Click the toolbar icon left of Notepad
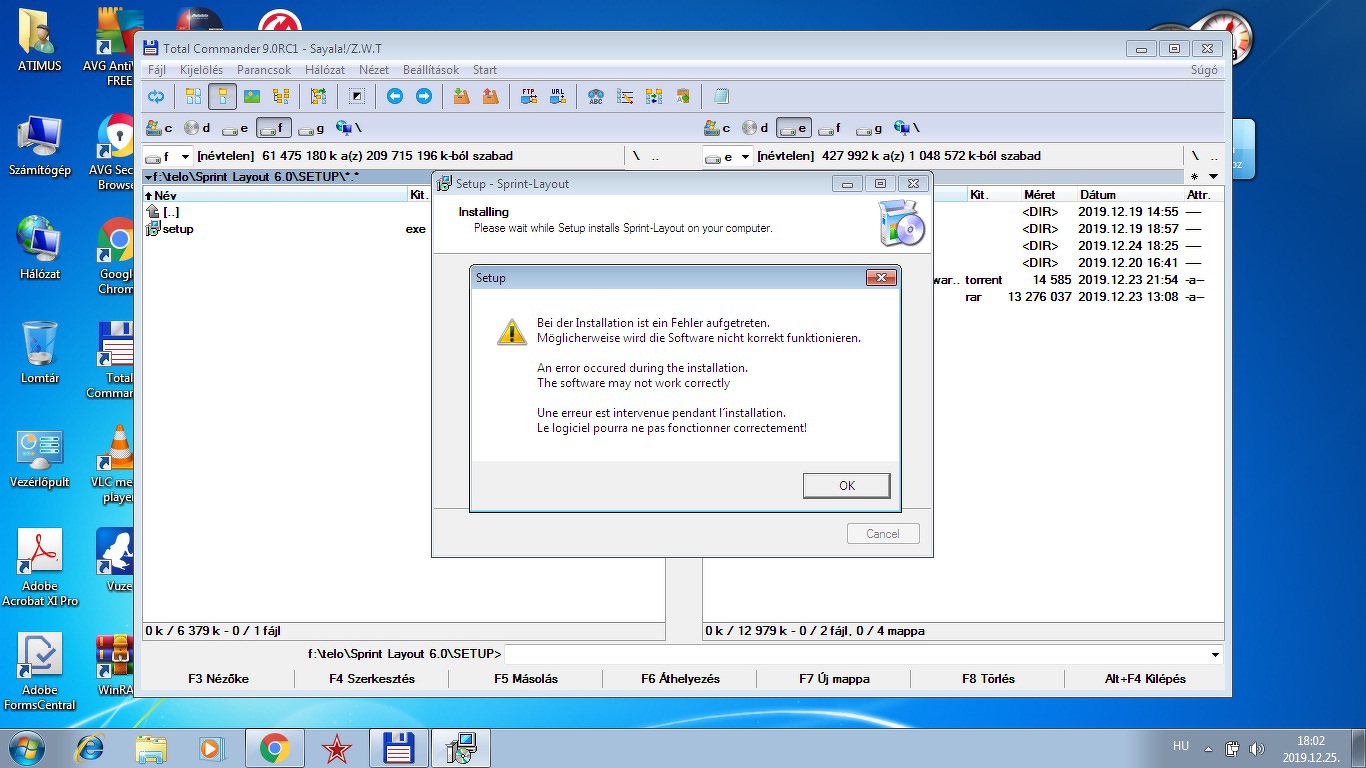Viewport: 1366px width, 768px height. (x=683, y=96)
